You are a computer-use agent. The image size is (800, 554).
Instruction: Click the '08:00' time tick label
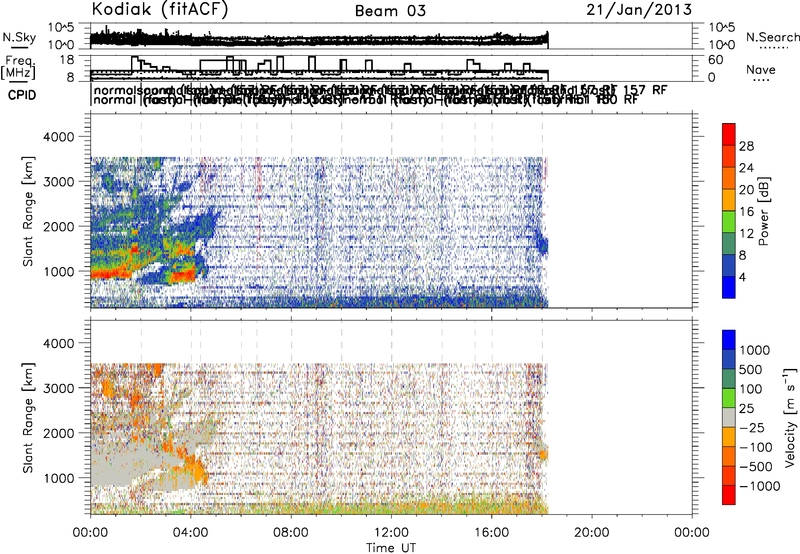[291, 533]
